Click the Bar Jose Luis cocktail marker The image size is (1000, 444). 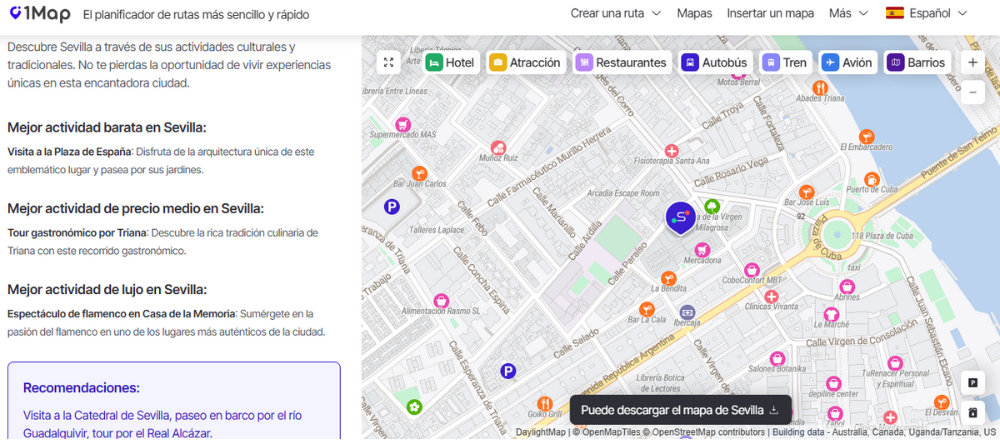[807, 191]
